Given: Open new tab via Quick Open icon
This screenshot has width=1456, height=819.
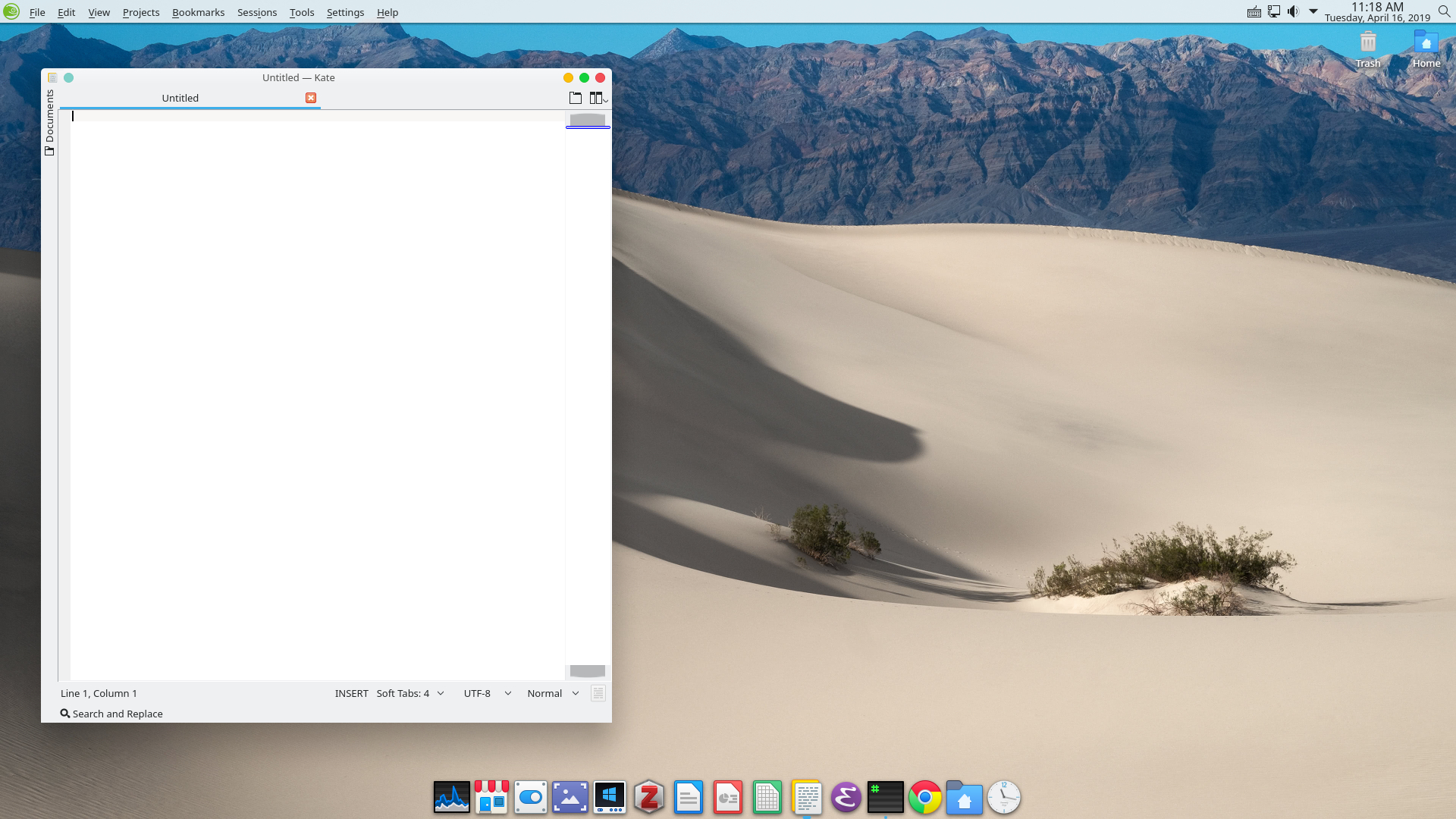Looking at the screenshot, I should tap(576, 98).
